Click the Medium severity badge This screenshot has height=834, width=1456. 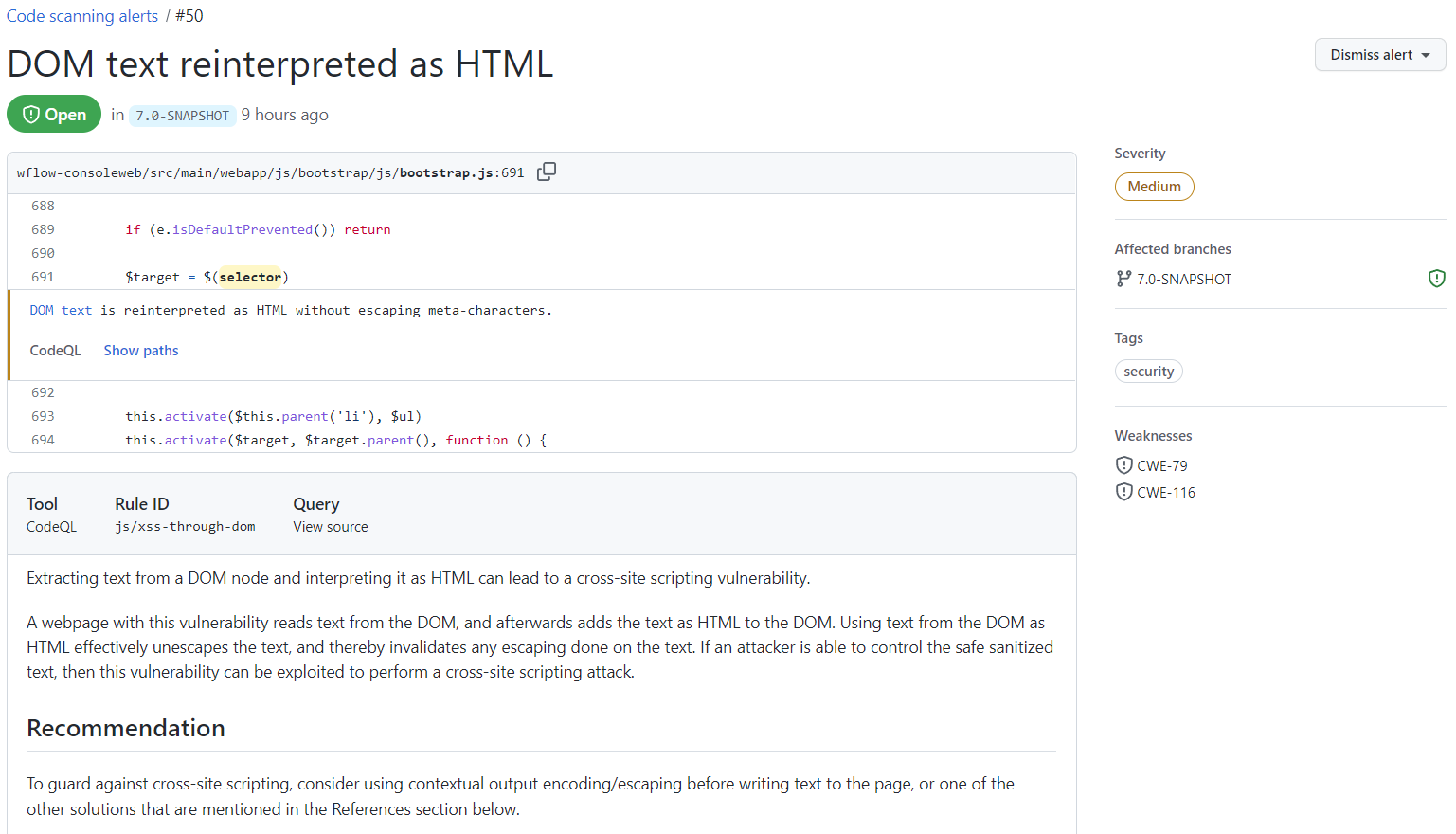point(1154,187)
